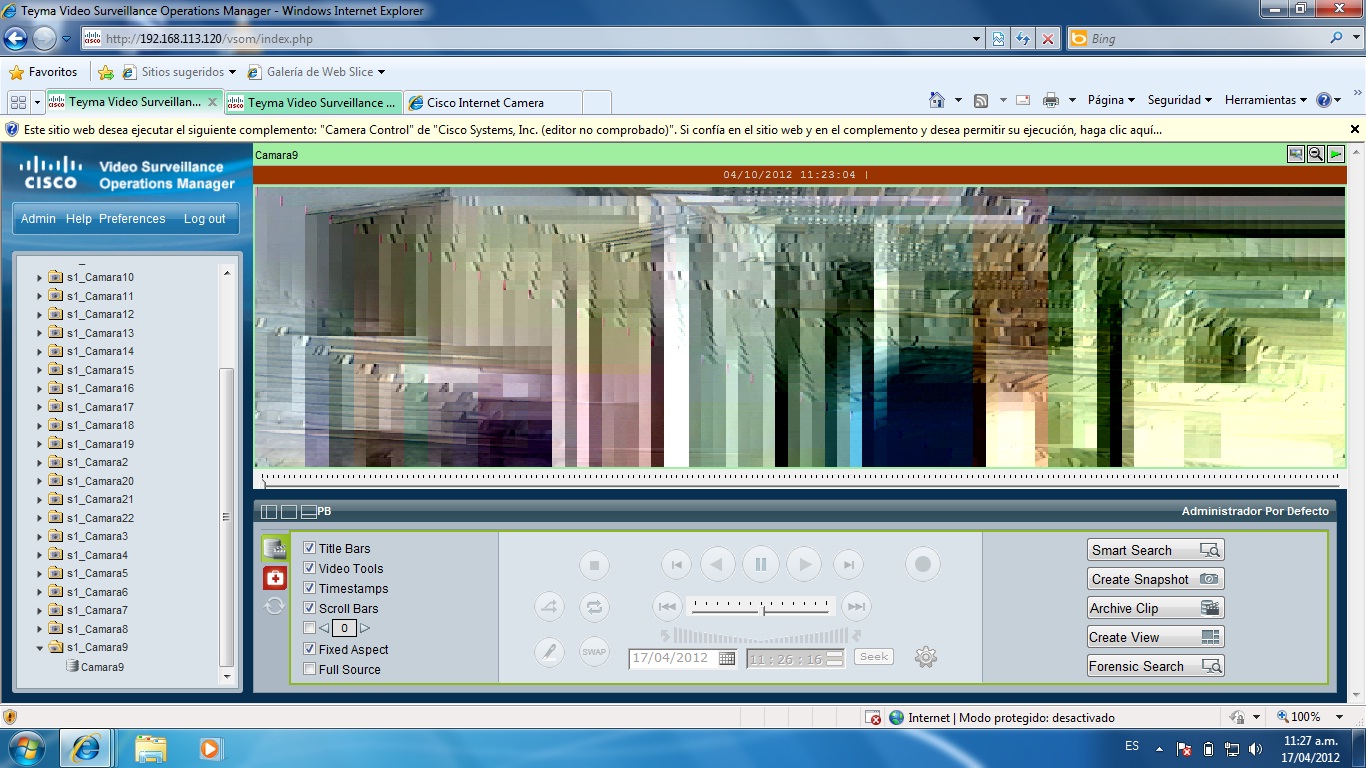
Task: Click the Camara9 snapshot icon in title bar
Action: coord(1296,154)
